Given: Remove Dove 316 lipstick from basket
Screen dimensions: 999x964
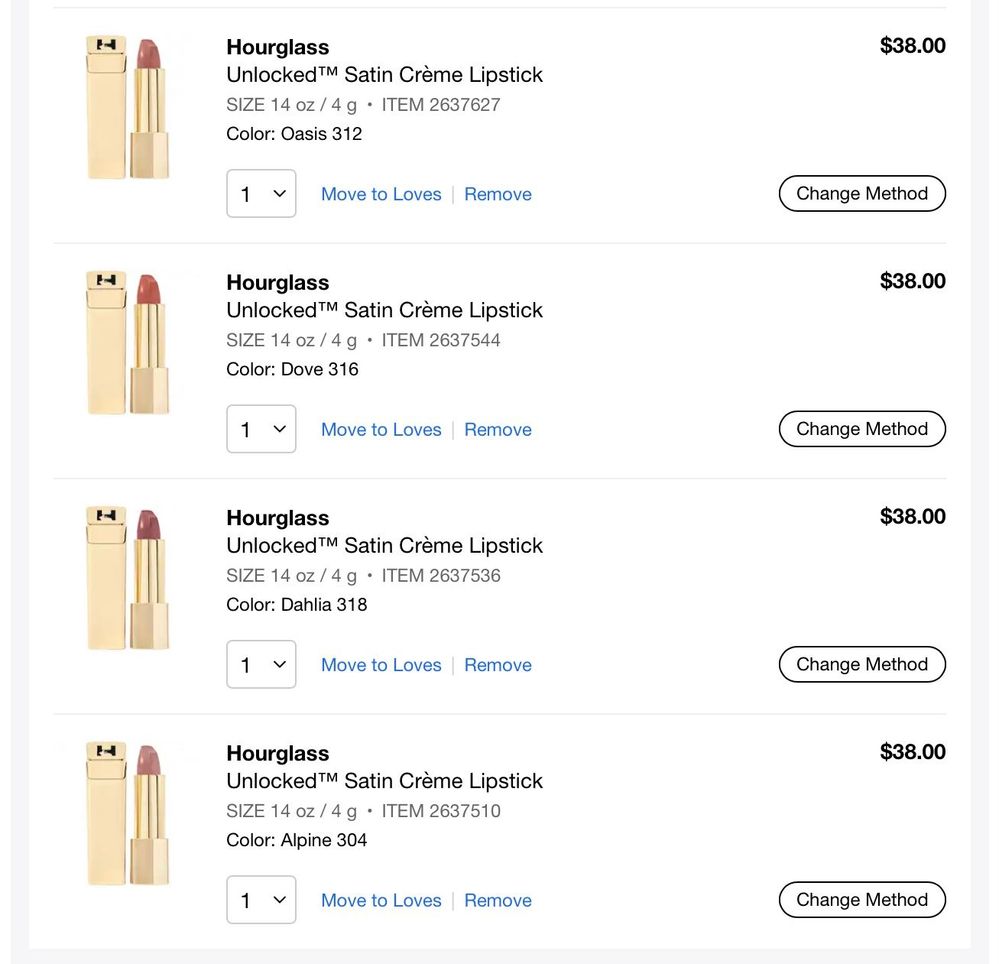Looking at the screenshot, I should (498, 429).
